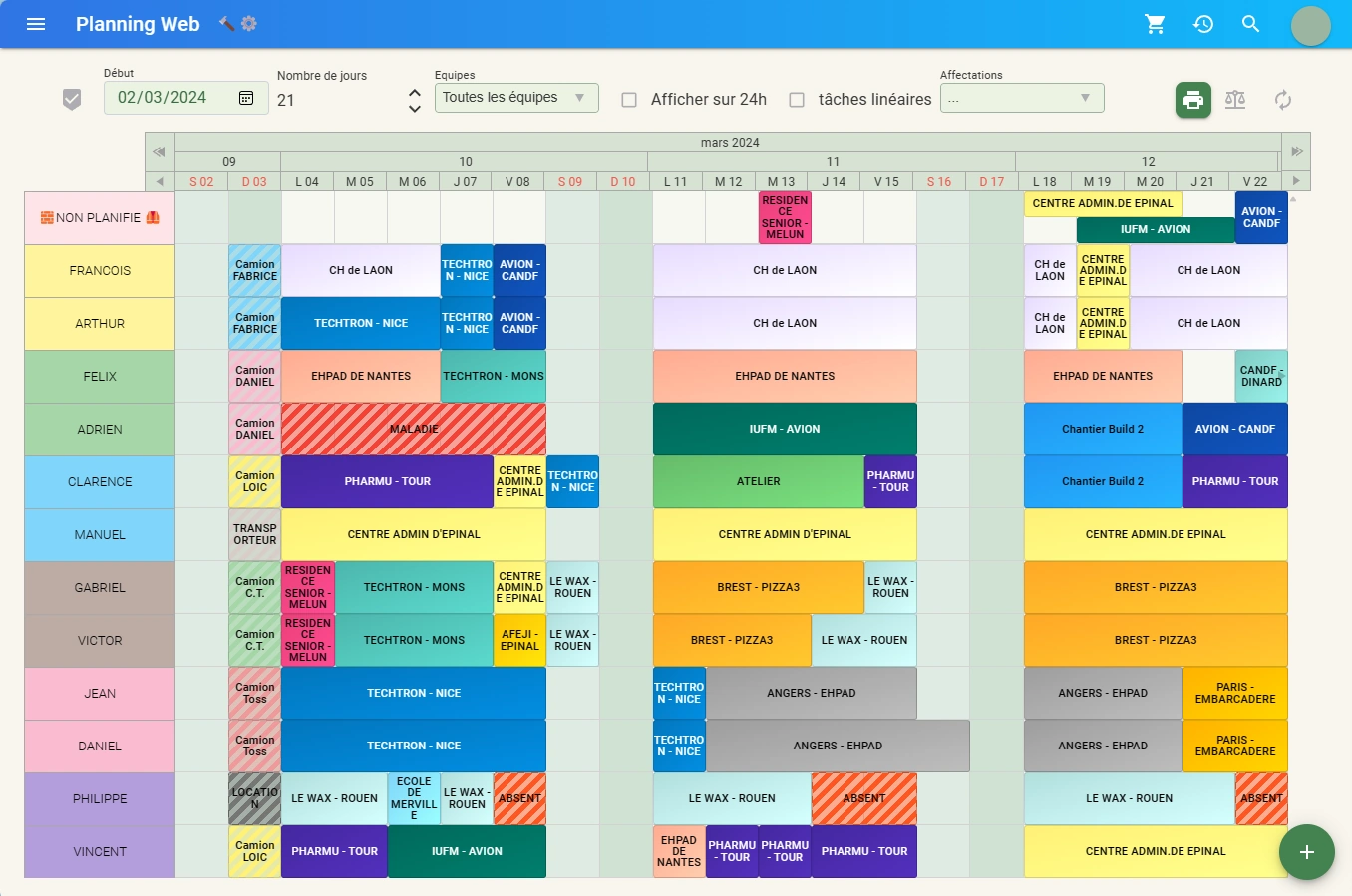
Task: Select the D 17 day column
Action: (991, 182)
